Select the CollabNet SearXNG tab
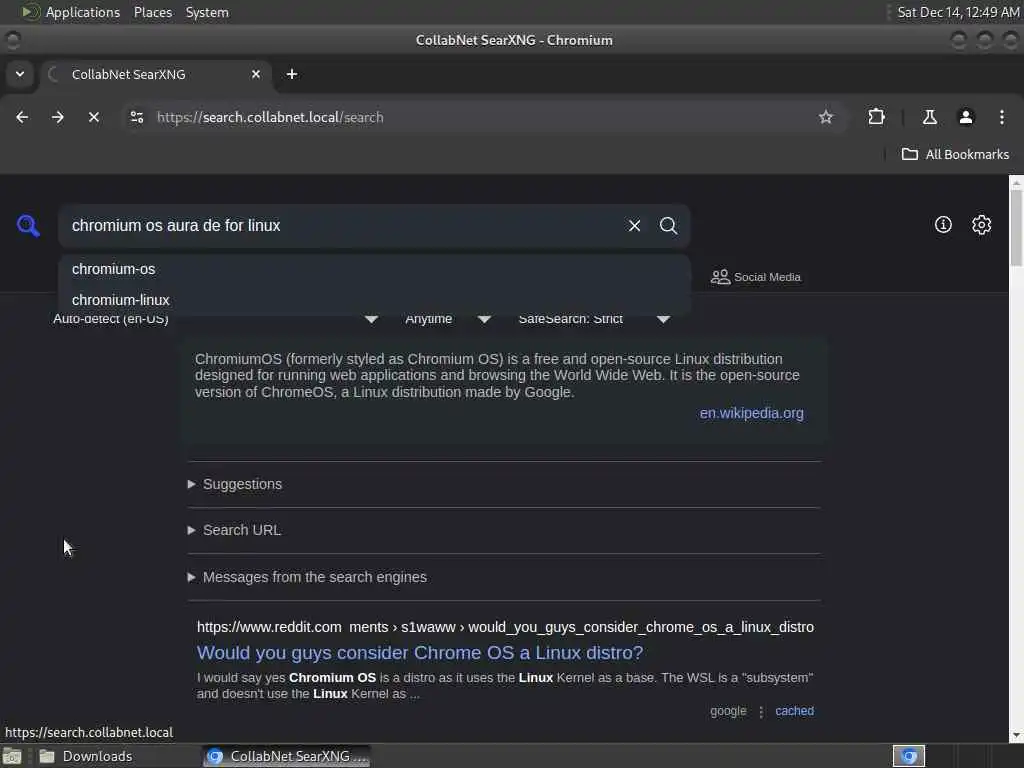This screenshot has width=1024, height=768. click(x=157, y=74)
